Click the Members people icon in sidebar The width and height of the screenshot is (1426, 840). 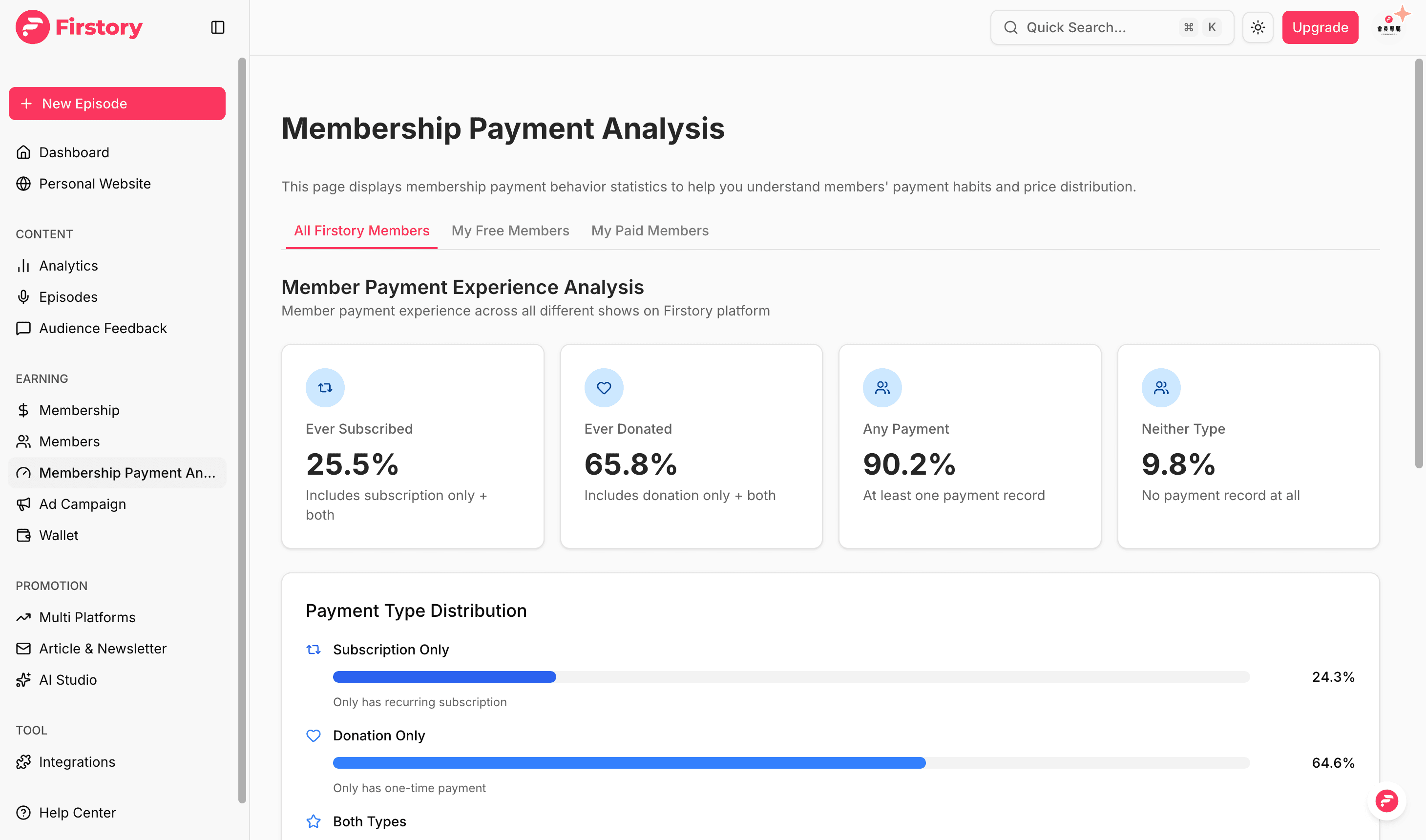tap(23, 441)
